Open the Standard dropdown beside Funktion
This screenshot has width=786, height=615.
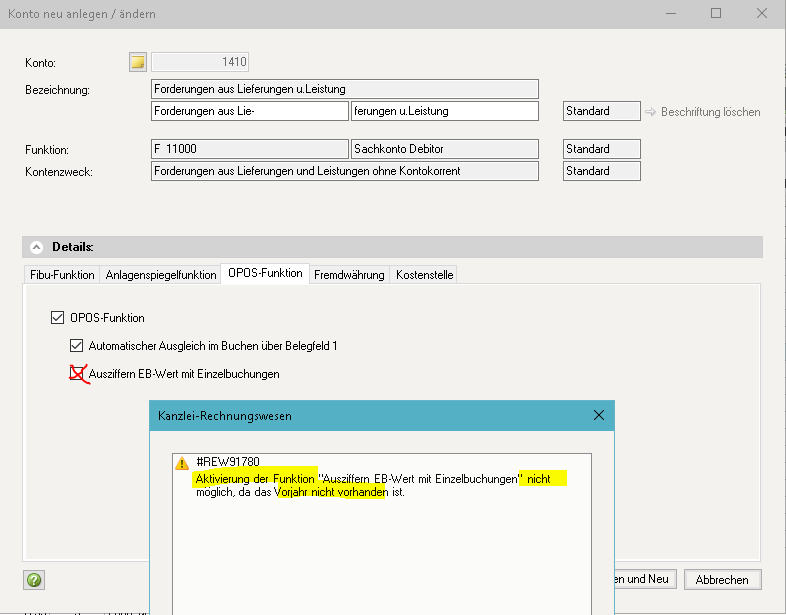coord(601,149)
